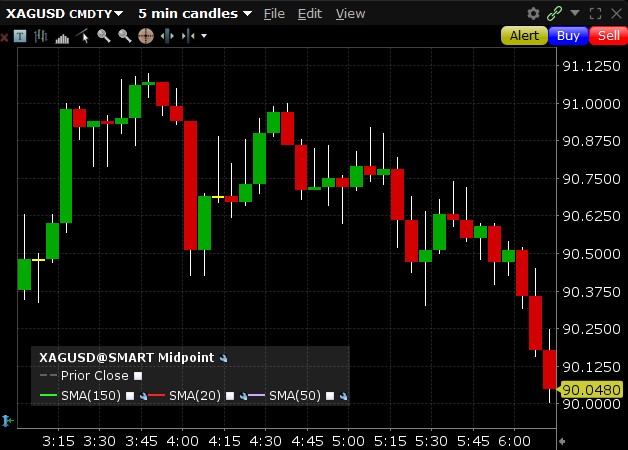Click the arrow at bottom-right of time axis
628x450 pixels.
[562, 441]
